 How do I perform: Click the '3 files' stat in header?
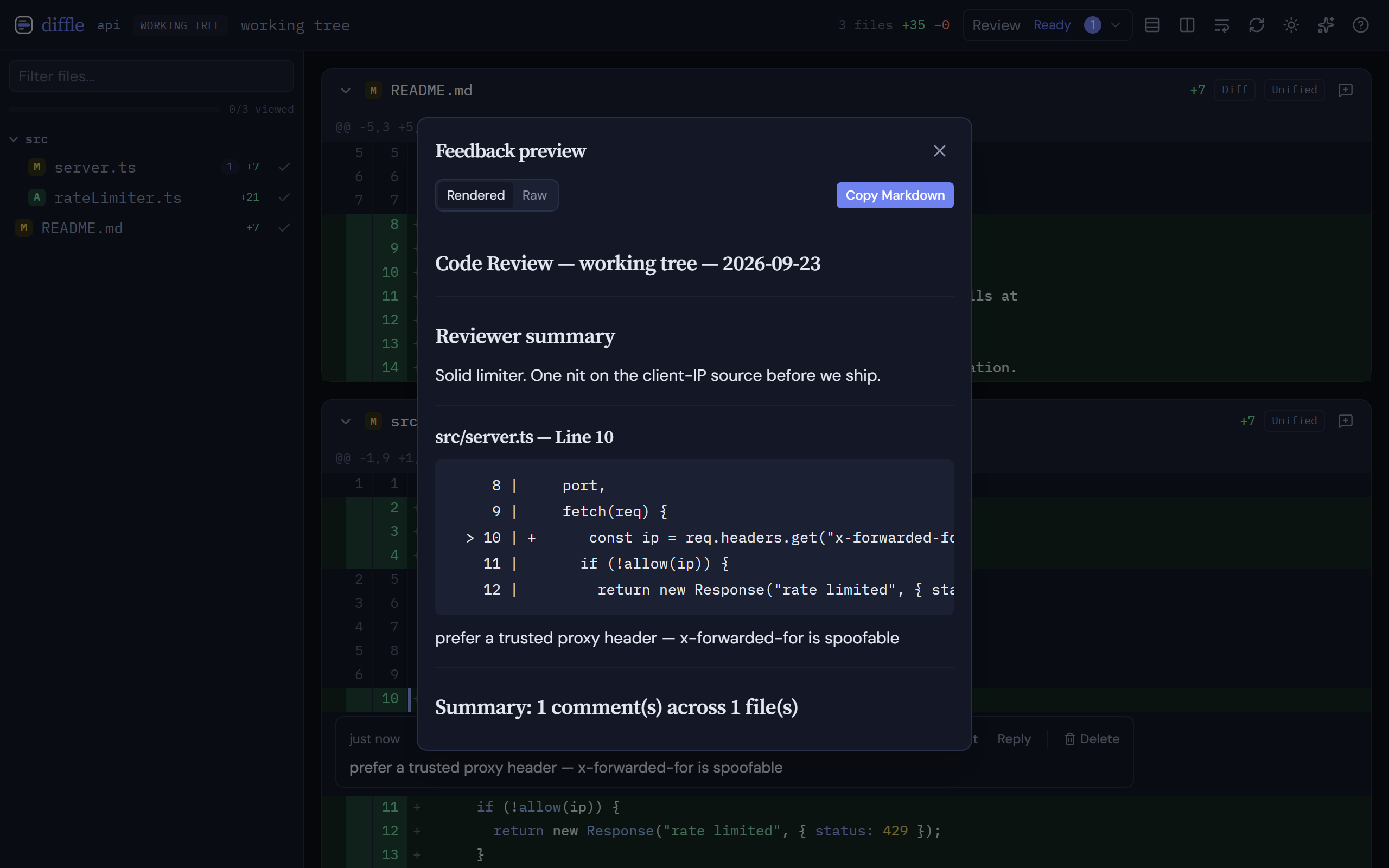865,25
